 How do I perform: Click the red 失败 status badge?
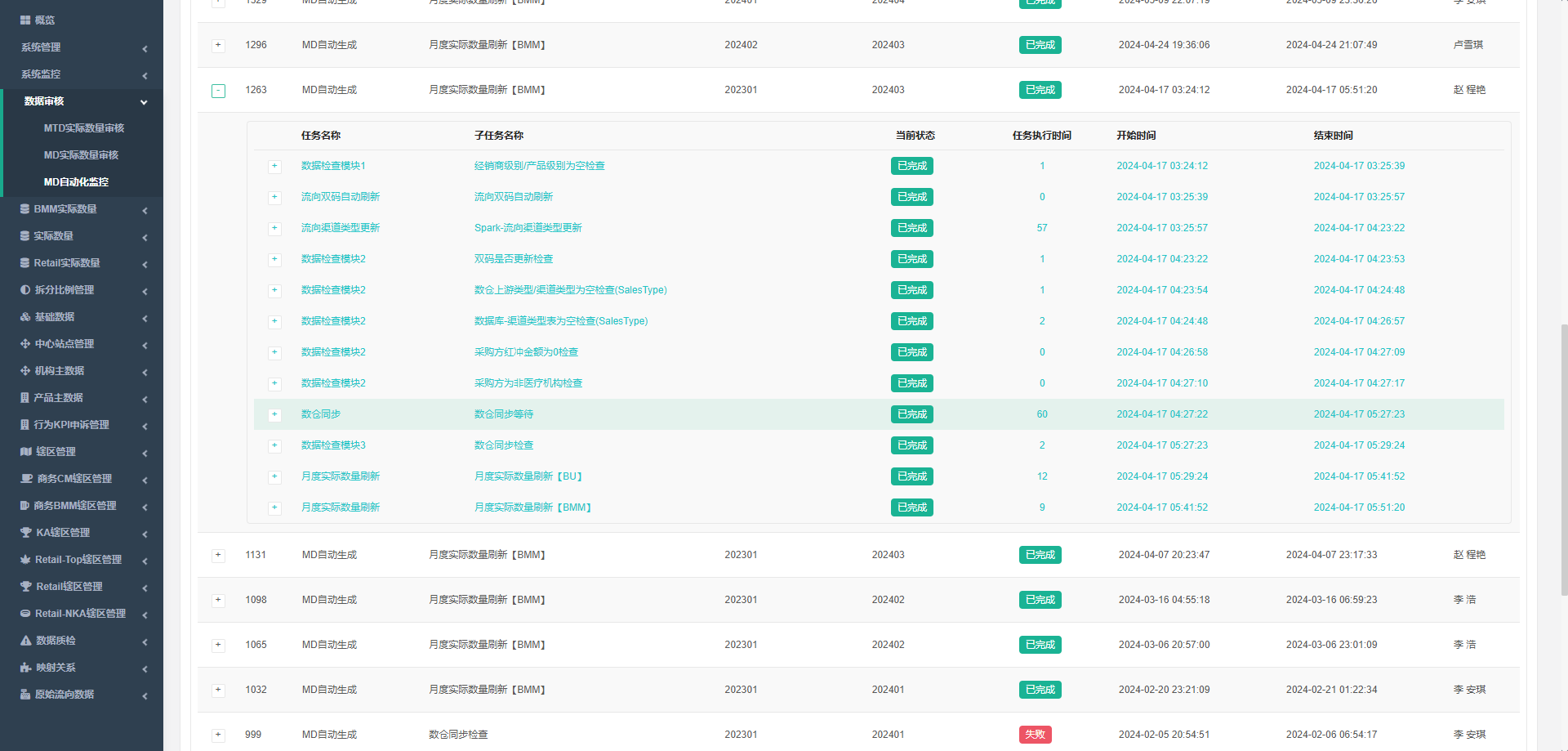click(1035, 735)
